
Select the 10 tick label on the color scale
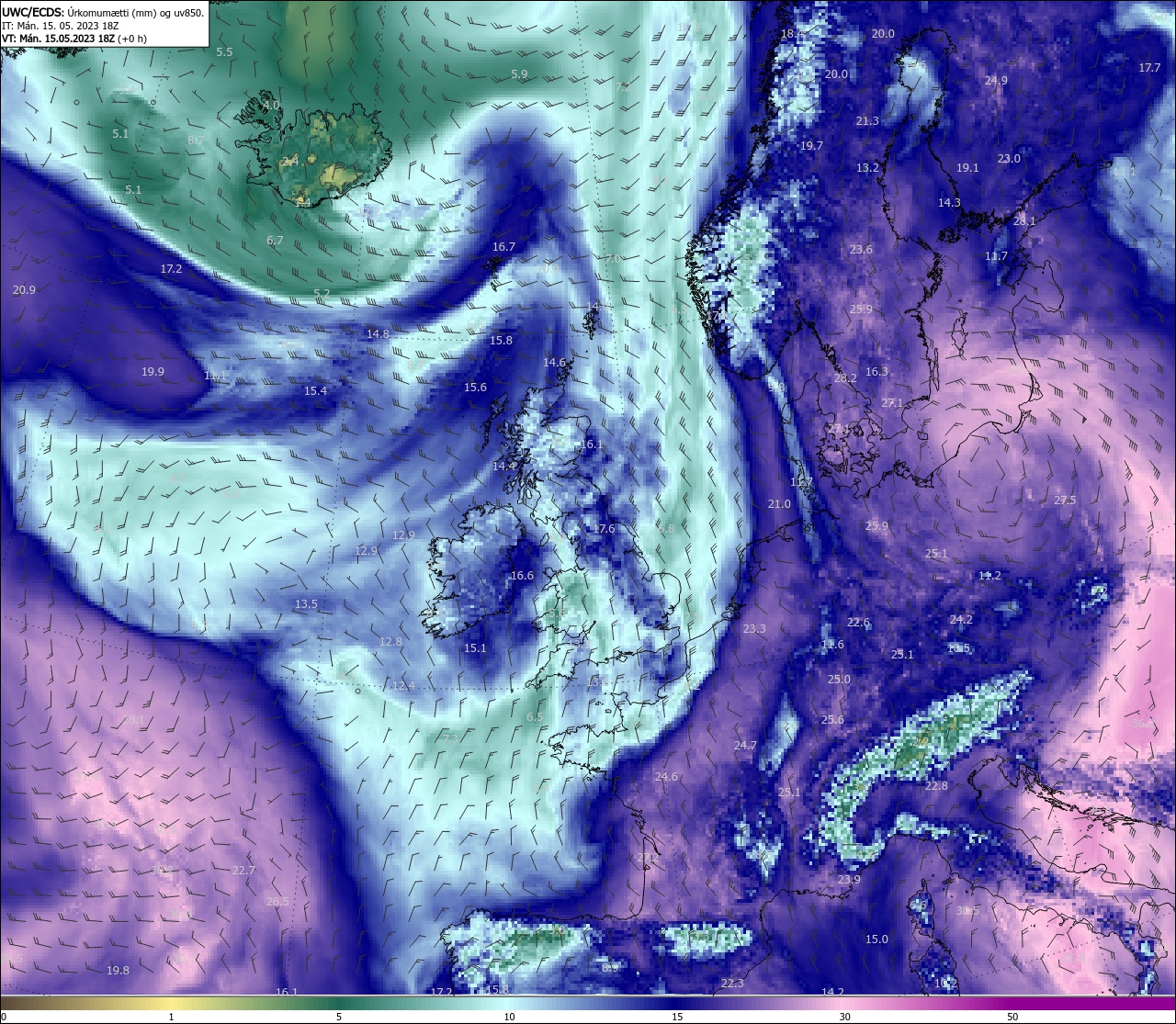(x=509, y=1017)
